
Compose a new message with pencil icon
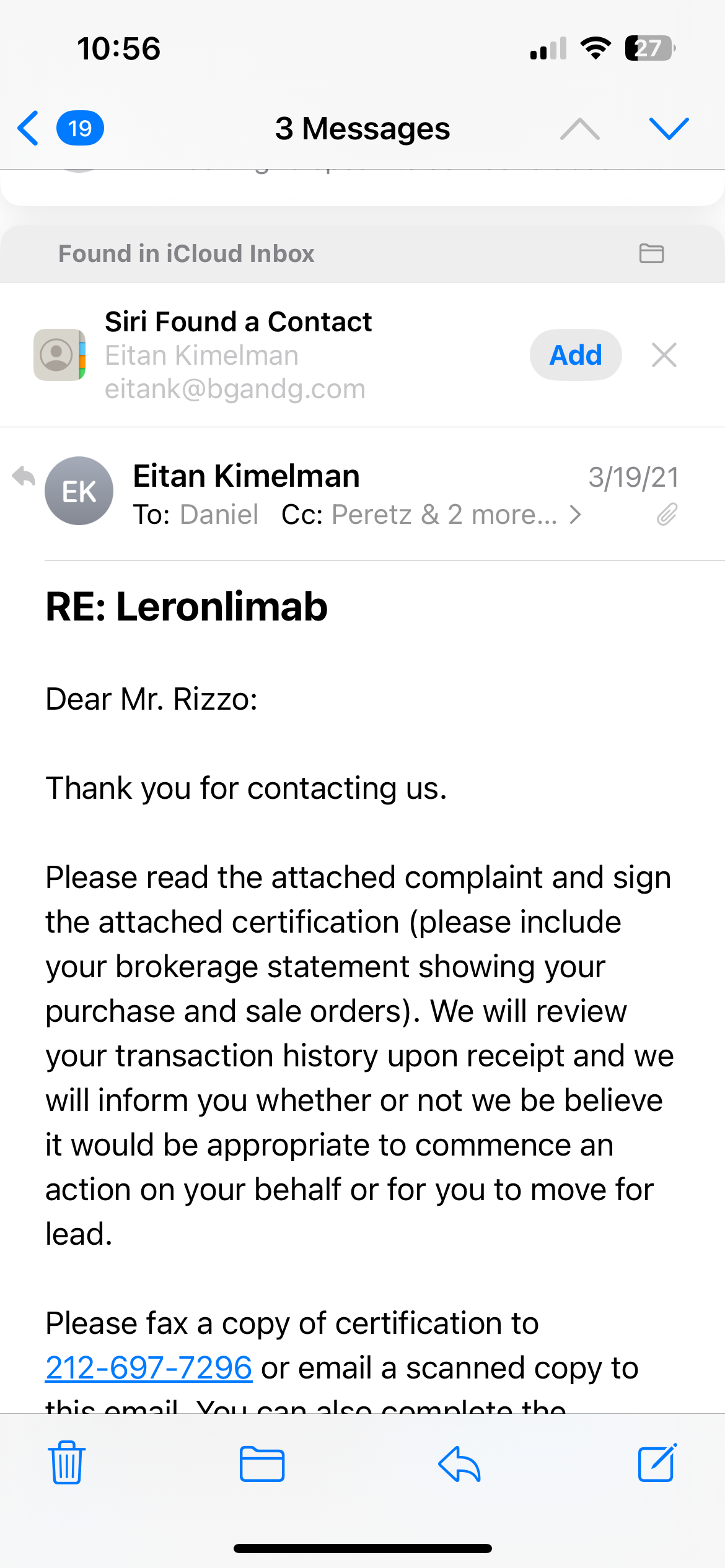pos(657,1463)
